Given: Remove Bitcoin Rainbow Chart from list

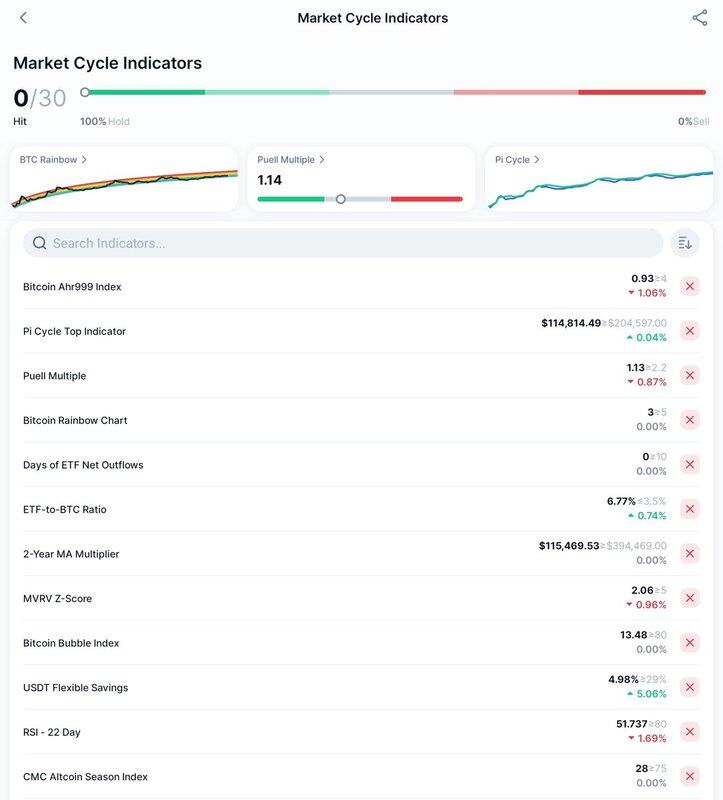Looking at the screenshot, I should (690, 420).
